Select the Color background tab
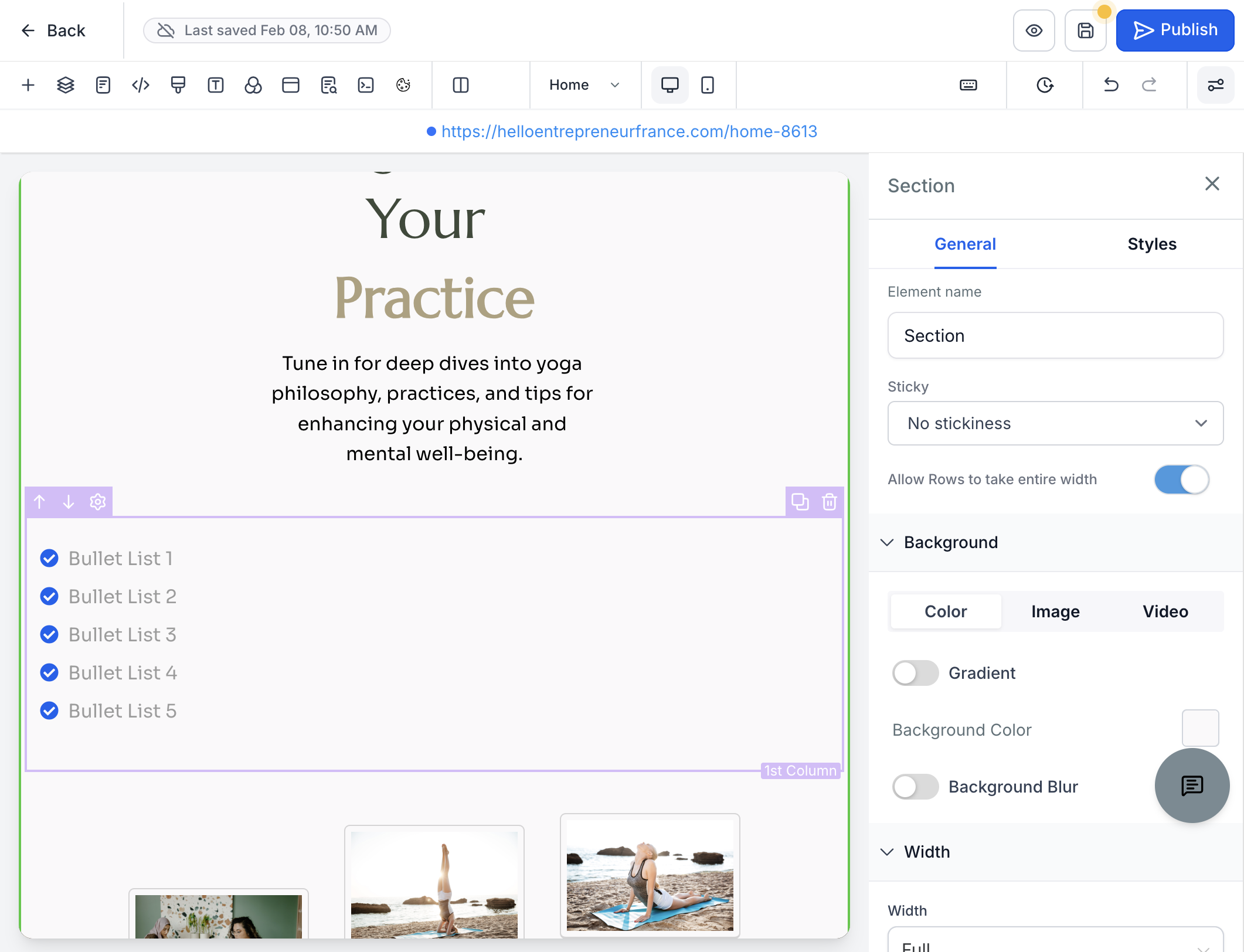Screen dimensions: 1244x952 (946, 611)
